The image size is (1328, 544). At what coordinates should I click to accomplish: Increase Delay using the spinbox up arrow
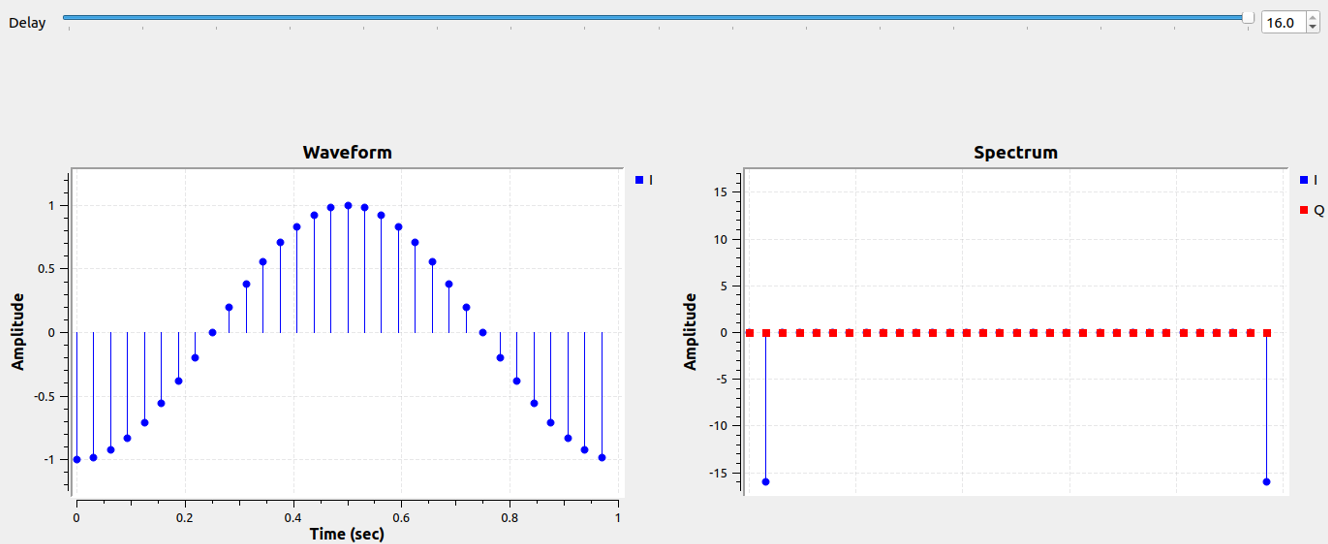pyautogui.click(x=1313, y=17)
